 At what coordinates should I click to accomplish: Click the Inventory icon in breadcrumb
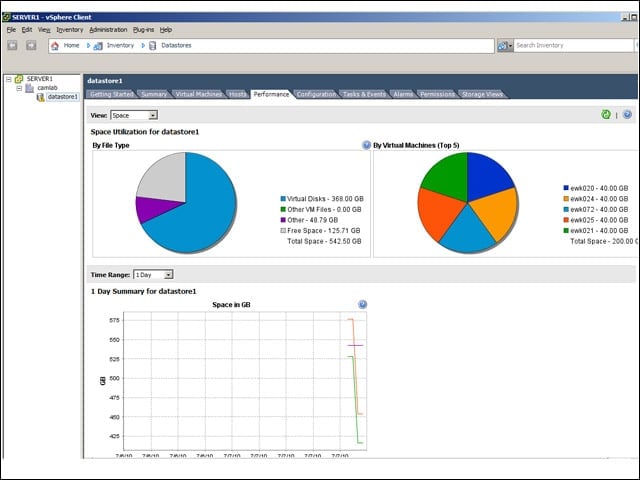point(98,46)
